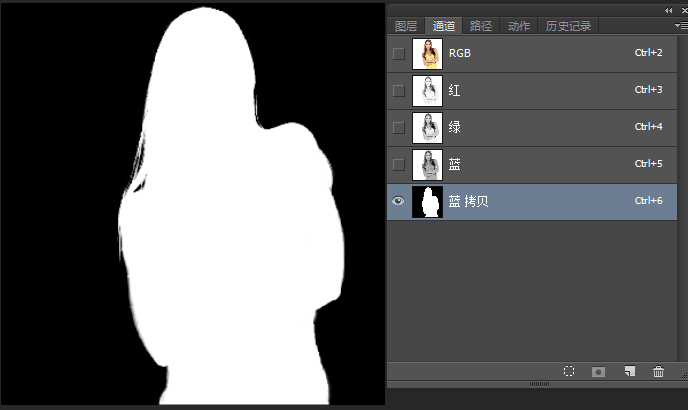Select the 蓝 拷贝 channel name

(468, 201)
